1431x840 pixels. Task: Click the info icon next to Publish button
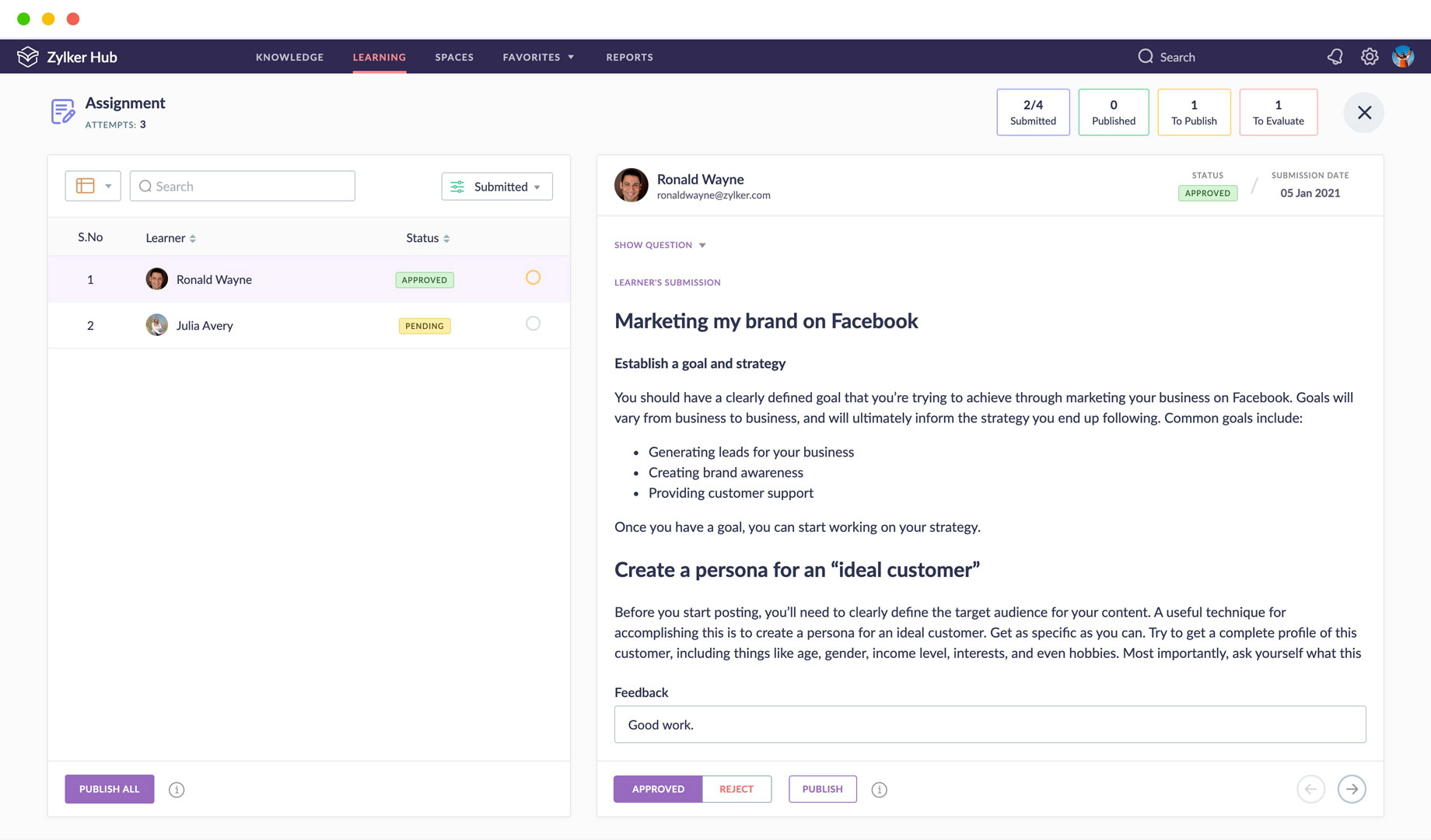(x=879, y=789)
